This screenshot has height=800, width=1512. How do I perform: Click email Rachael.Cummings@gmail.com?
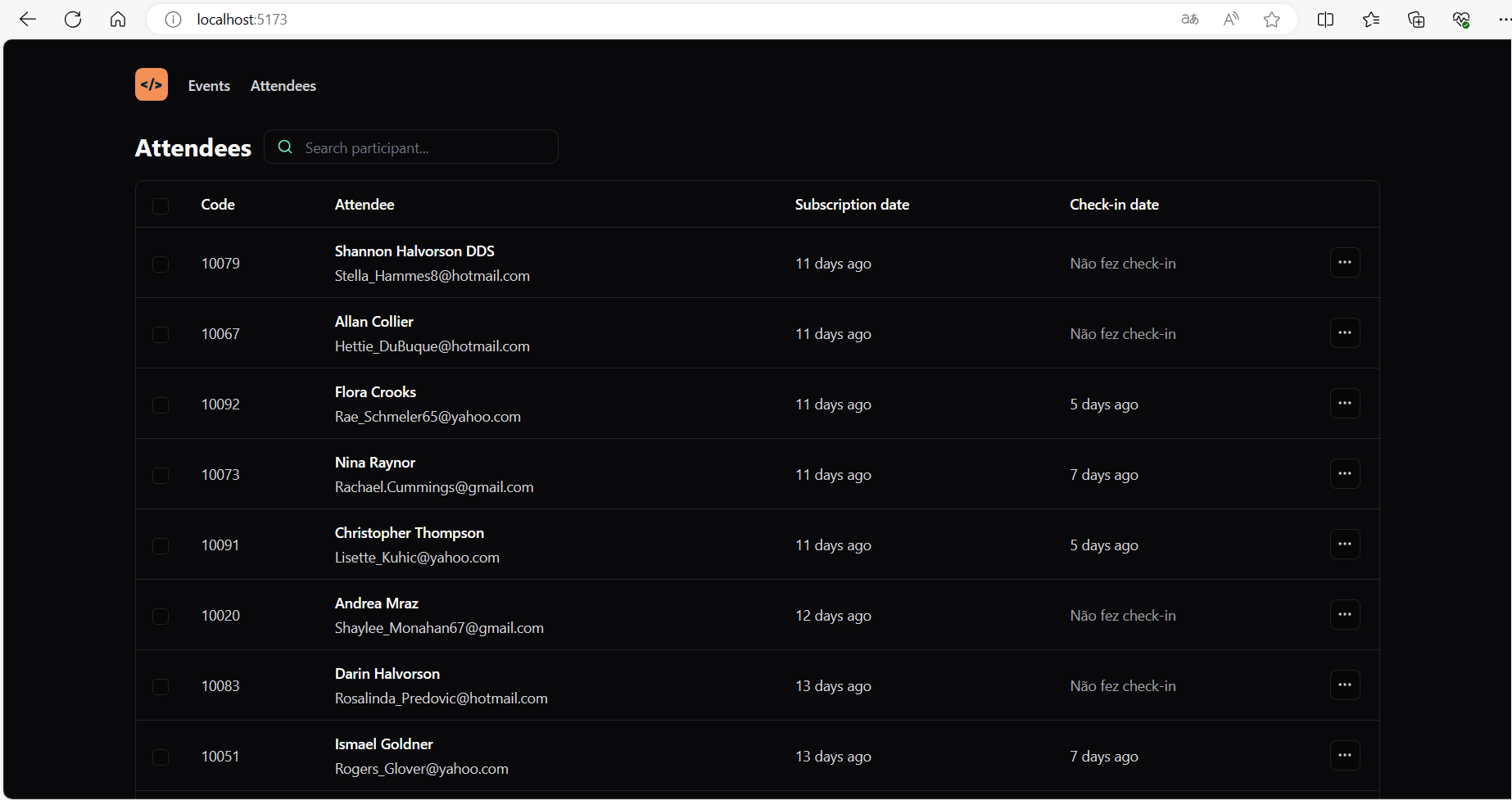pyautogui.click(x=434, y=487)
